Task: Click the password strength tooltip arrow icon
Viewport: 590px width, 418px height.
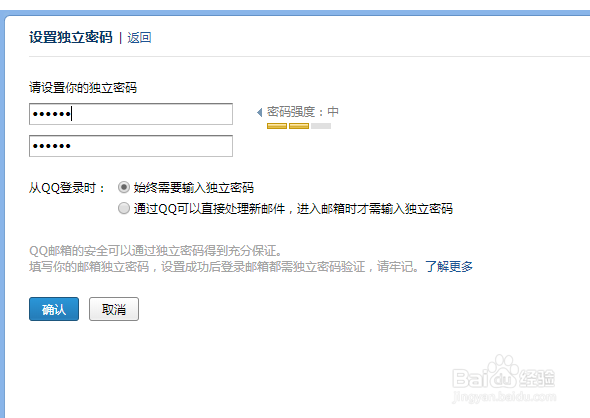Action: click(x=259, y=112)
